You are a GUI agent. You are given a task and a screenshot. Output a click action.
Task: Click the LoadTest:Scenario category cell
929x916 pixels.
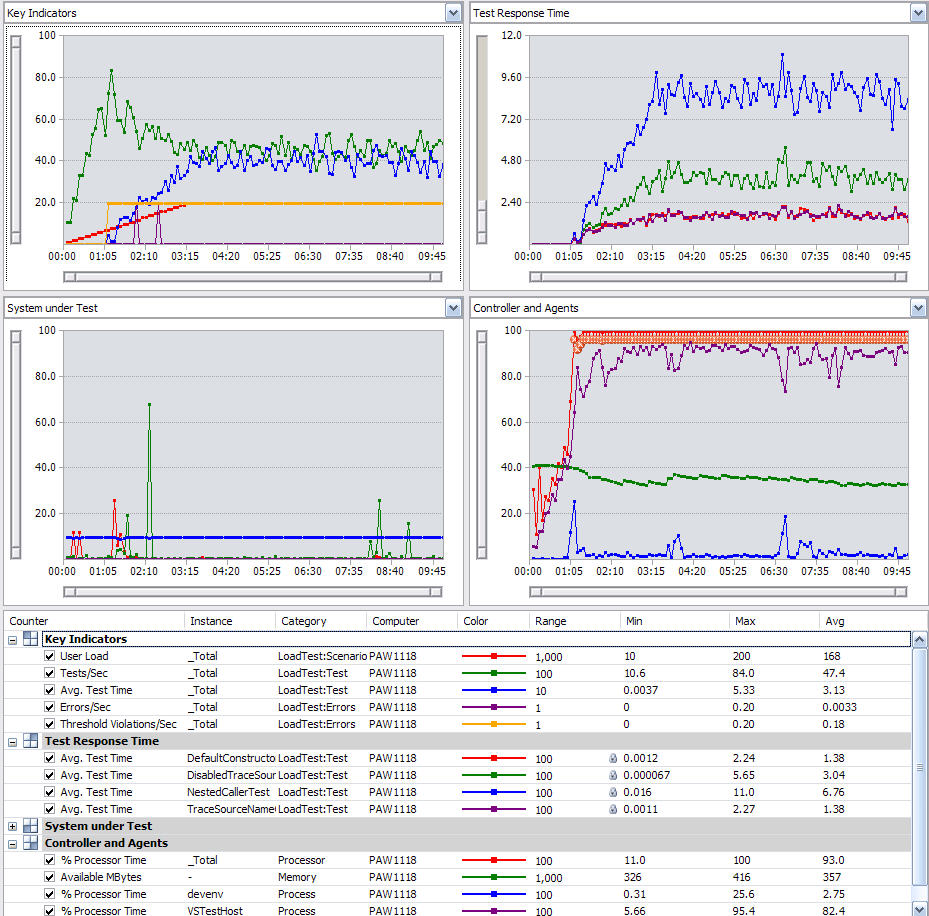[322, 656]
